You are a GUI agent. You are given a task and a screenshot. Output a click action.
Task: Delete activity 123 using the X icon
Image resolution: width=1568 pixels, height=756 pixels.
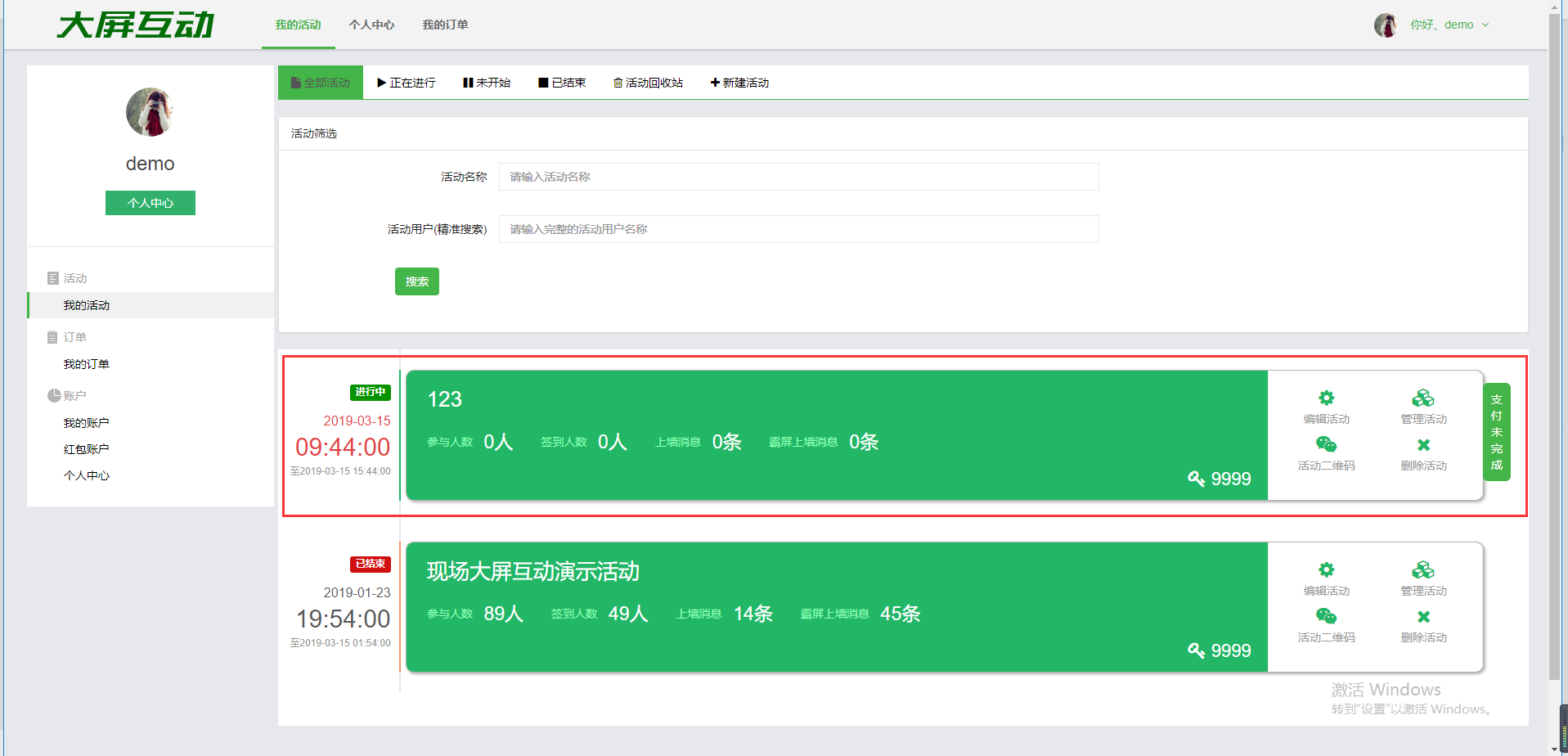coord(1423,445)
